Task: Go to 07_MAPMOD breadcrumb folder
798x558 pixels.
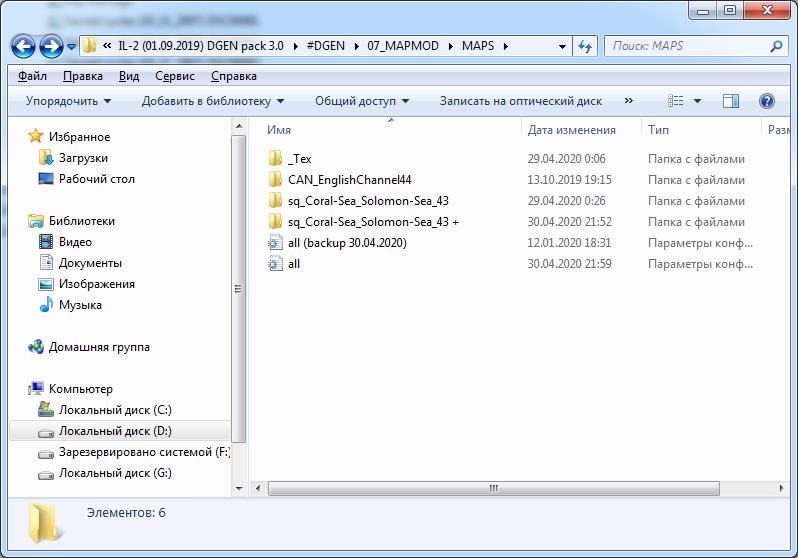Action: (x=403, y=46)
